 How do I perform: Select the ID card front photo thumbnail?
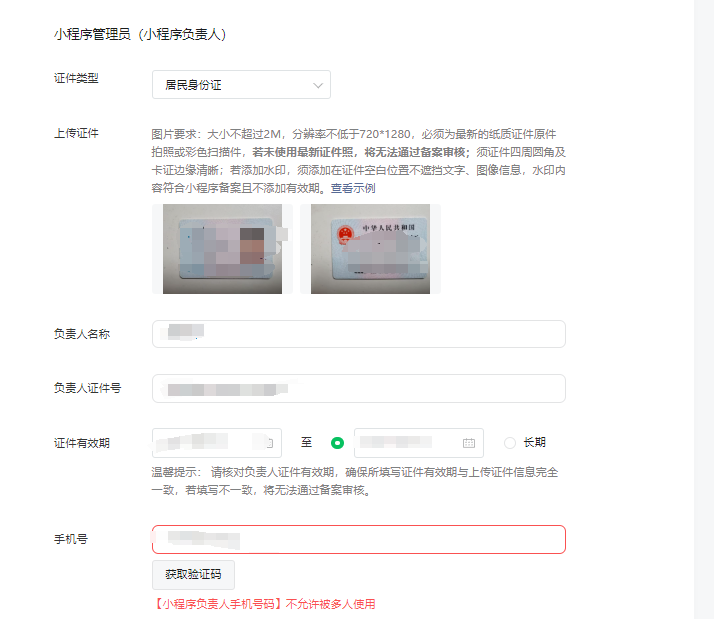click(222, 249)
